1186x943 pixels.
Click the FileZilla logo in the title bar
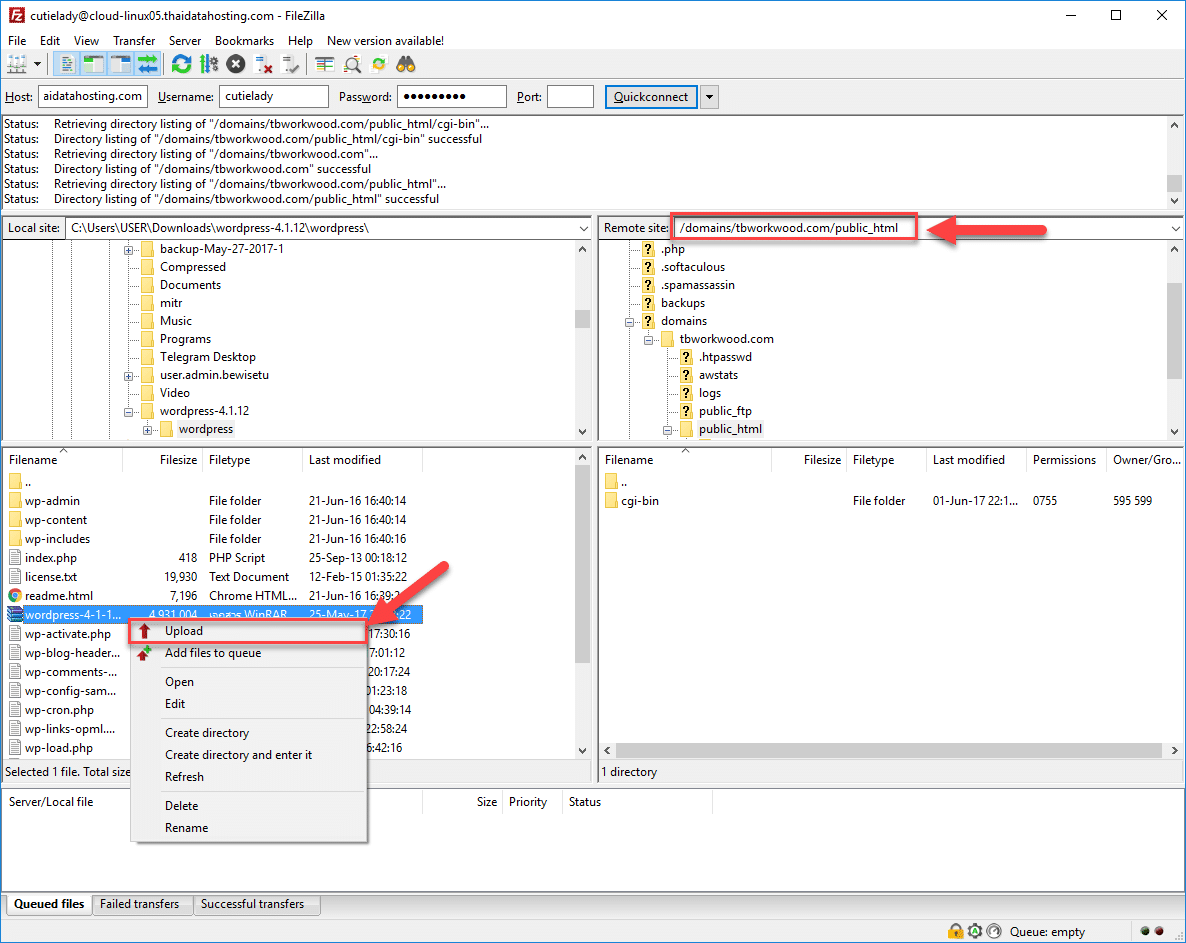tap(16, 15)
